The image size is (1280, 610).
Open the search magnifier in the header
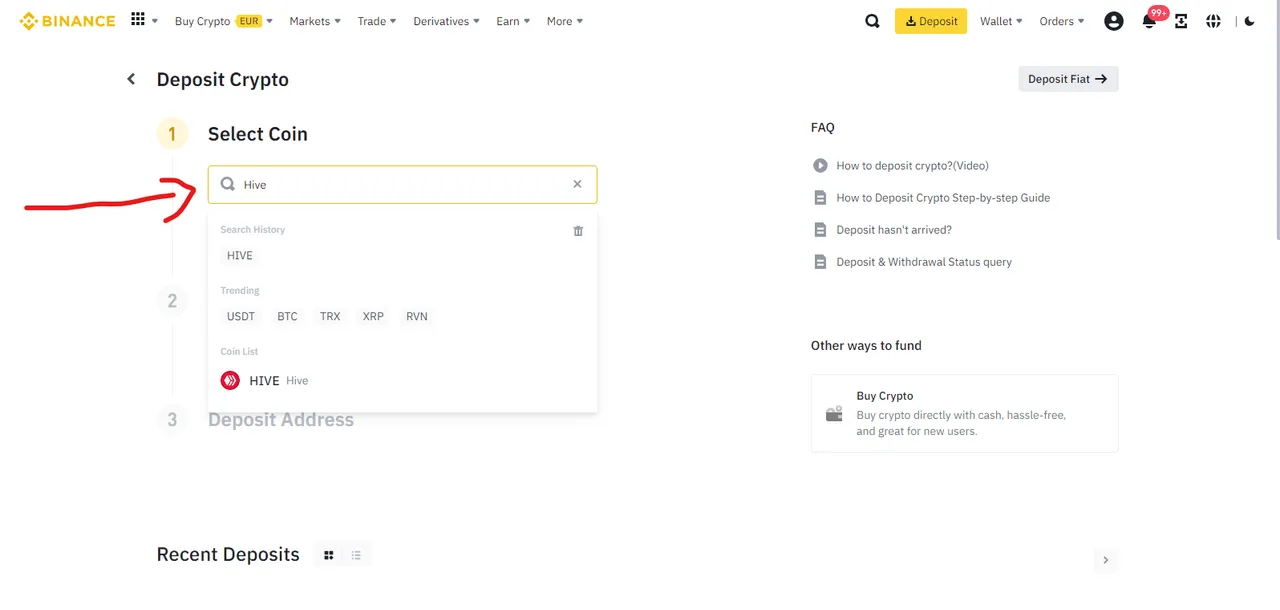click(872, 21)
